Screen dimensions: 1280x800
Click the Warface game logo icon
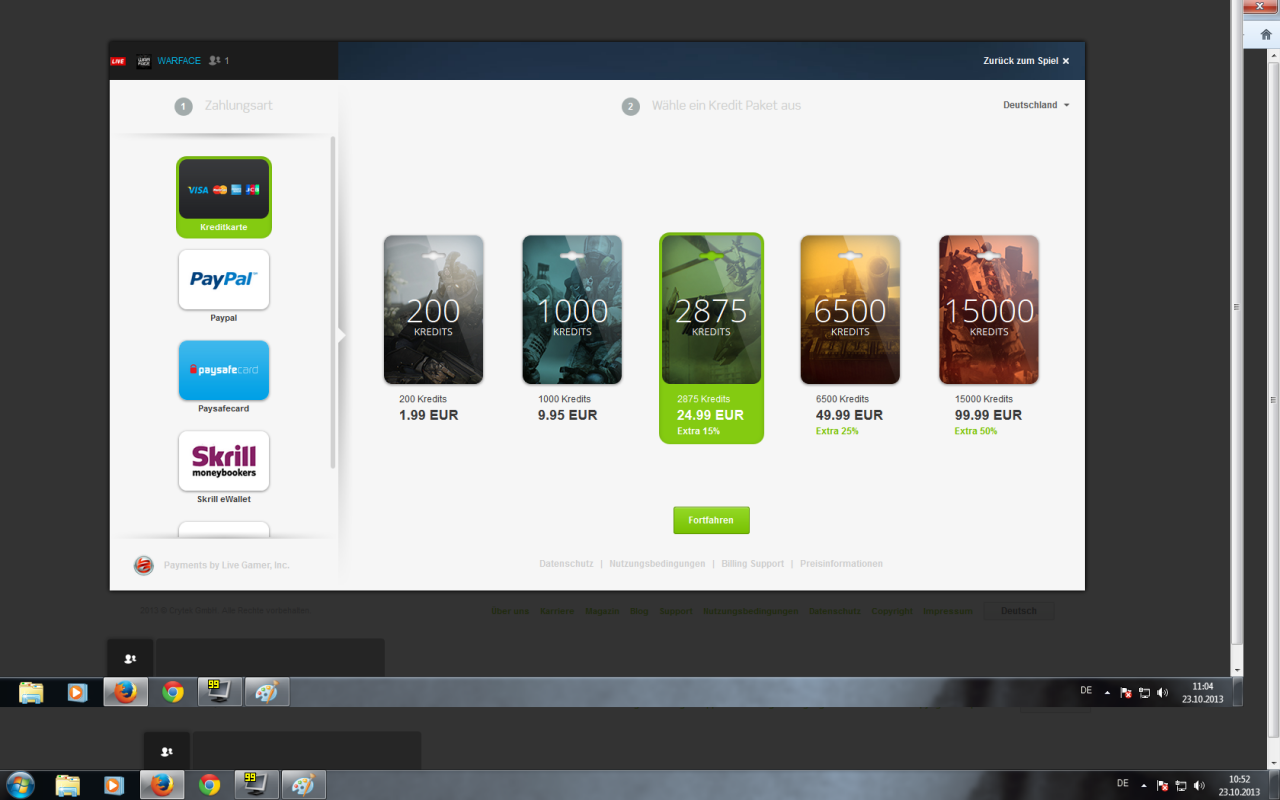(x=144, y=61)
